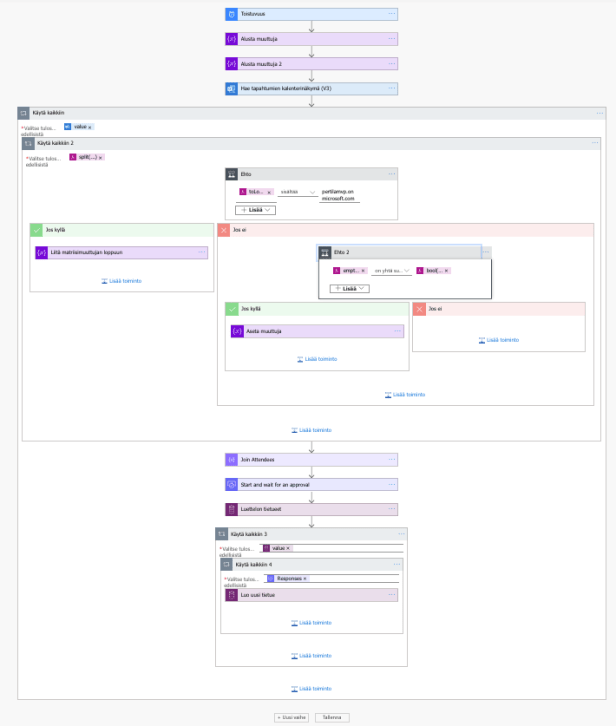The width and height of the screenshot is (616, 726).
Task: Click the "+ Uusi vaihe" button
Action: (292, 717)
